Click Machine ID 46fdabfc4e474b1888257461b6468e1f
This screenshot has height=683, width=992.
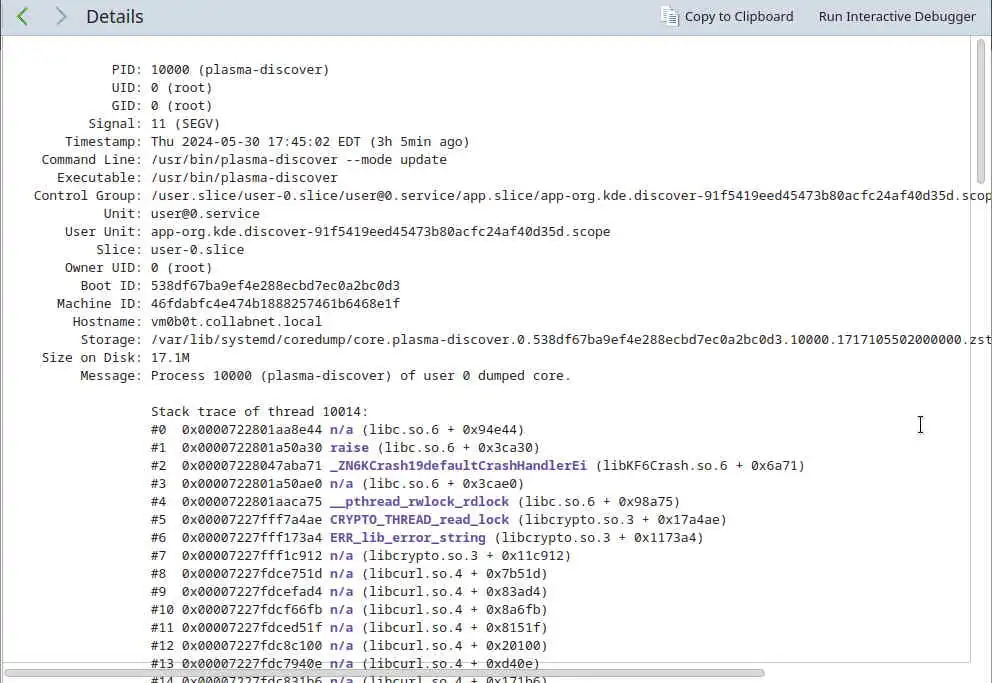tap(275, 304)
